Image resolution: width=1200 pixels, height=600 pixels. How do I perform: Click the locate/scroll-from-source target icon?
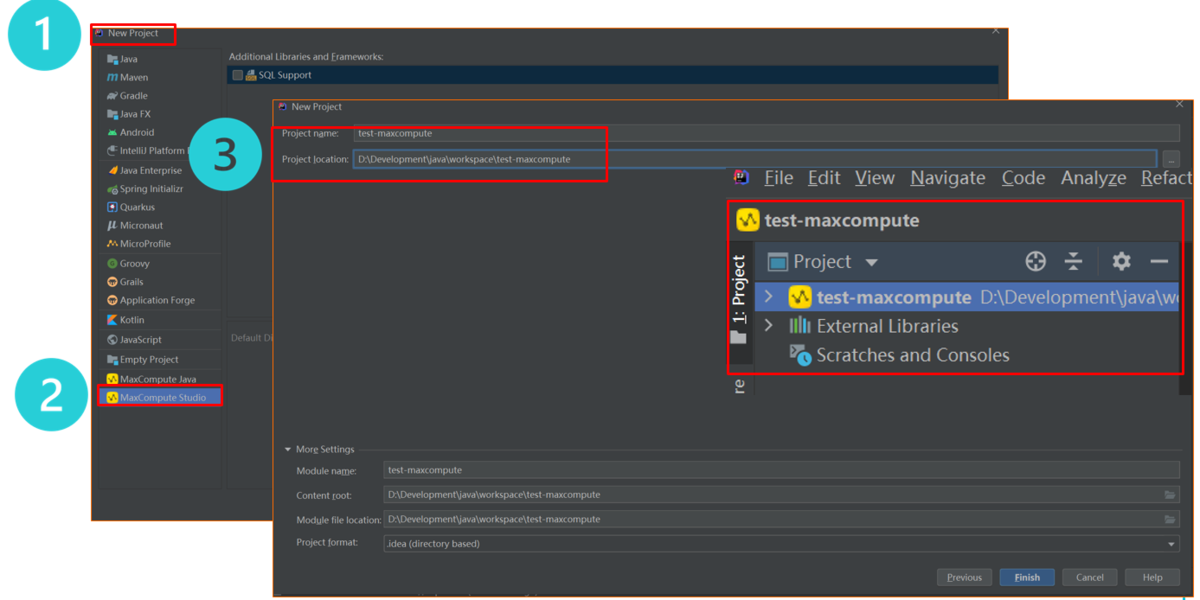click(1036, 261)
